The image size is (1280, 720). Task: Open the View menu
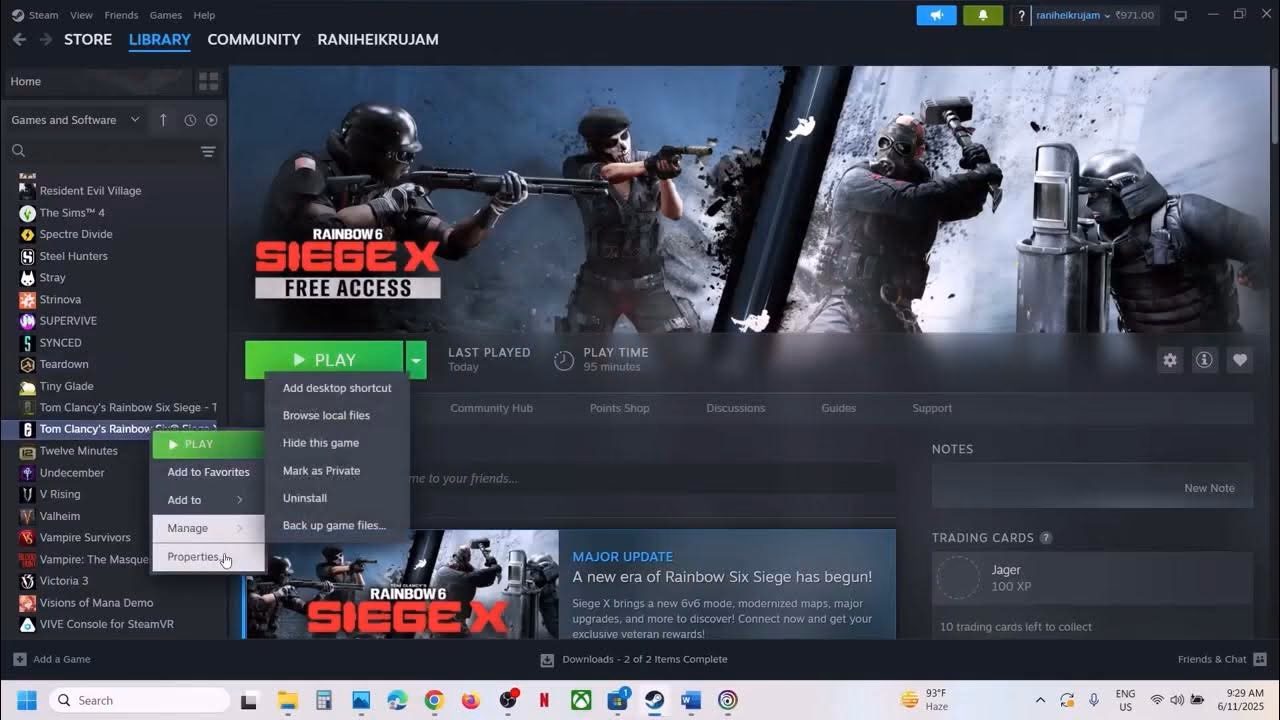[81, 15]
